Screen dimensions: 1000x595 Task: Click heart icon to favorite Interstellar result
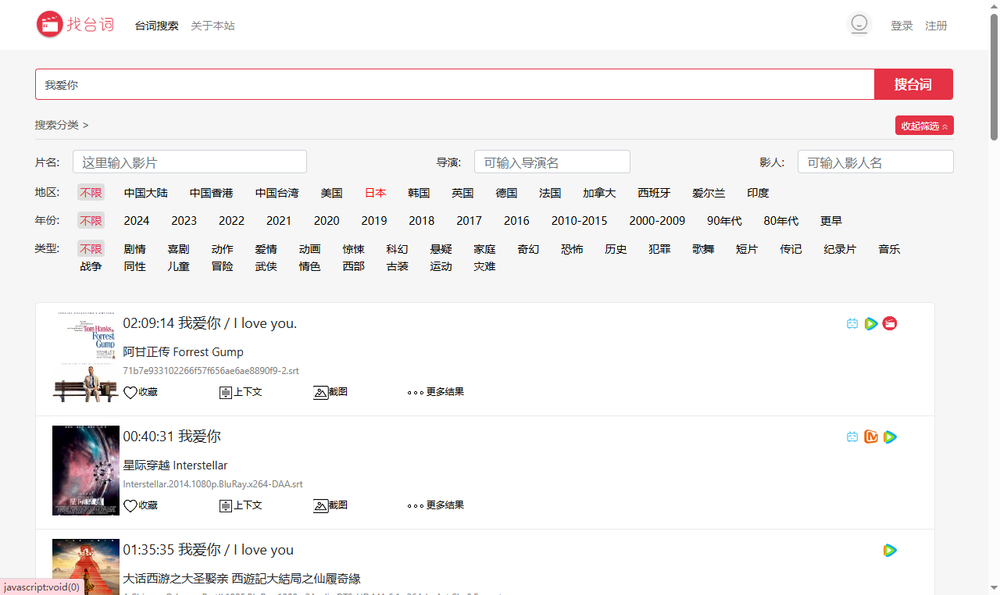point(130,505)
